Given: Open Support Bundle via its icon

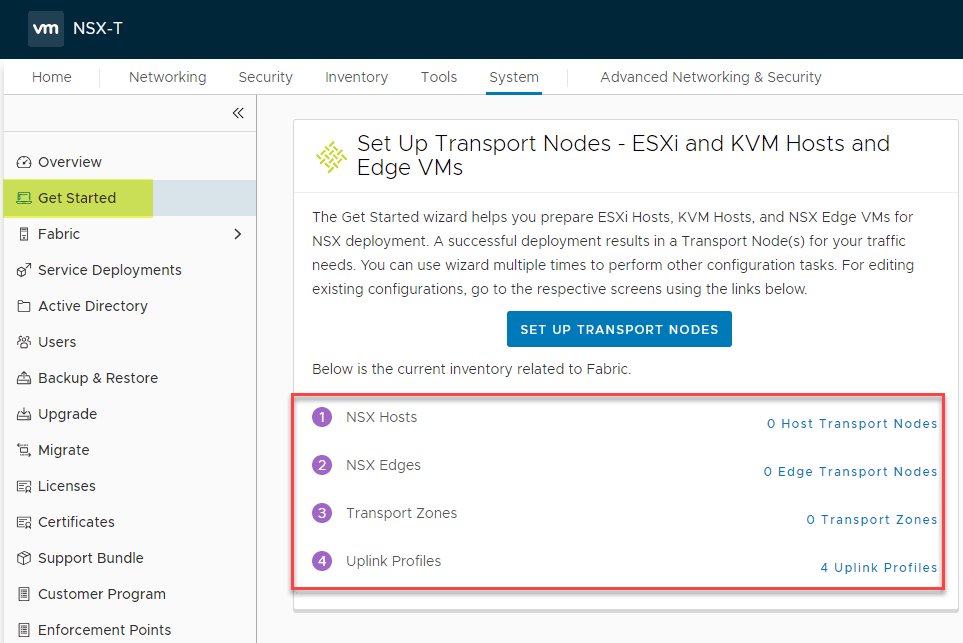Looking at the screenshot, I should [x=23, y=557].
